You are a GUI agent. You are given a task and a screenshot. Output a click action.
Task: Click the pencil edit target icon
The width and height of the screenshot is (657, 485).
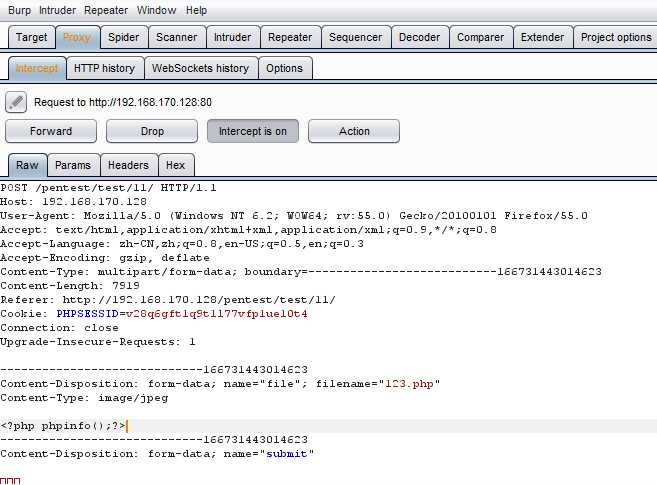point(16,102)
